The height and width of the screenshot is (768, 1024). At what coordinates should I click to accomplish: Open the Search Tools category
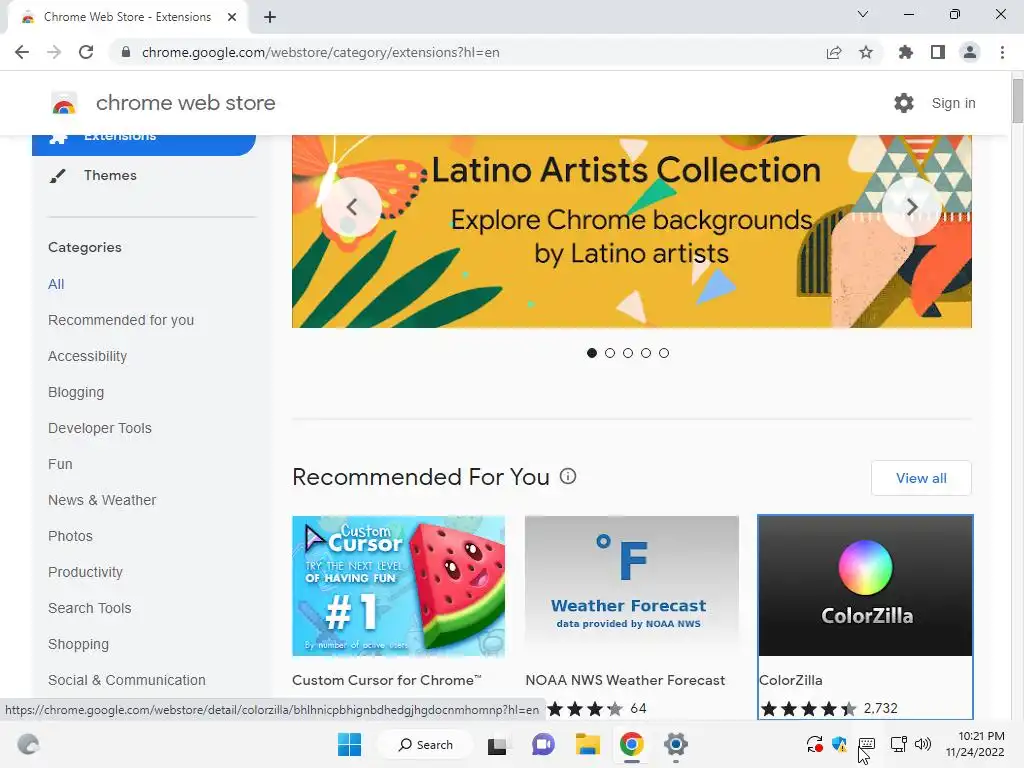89,608
